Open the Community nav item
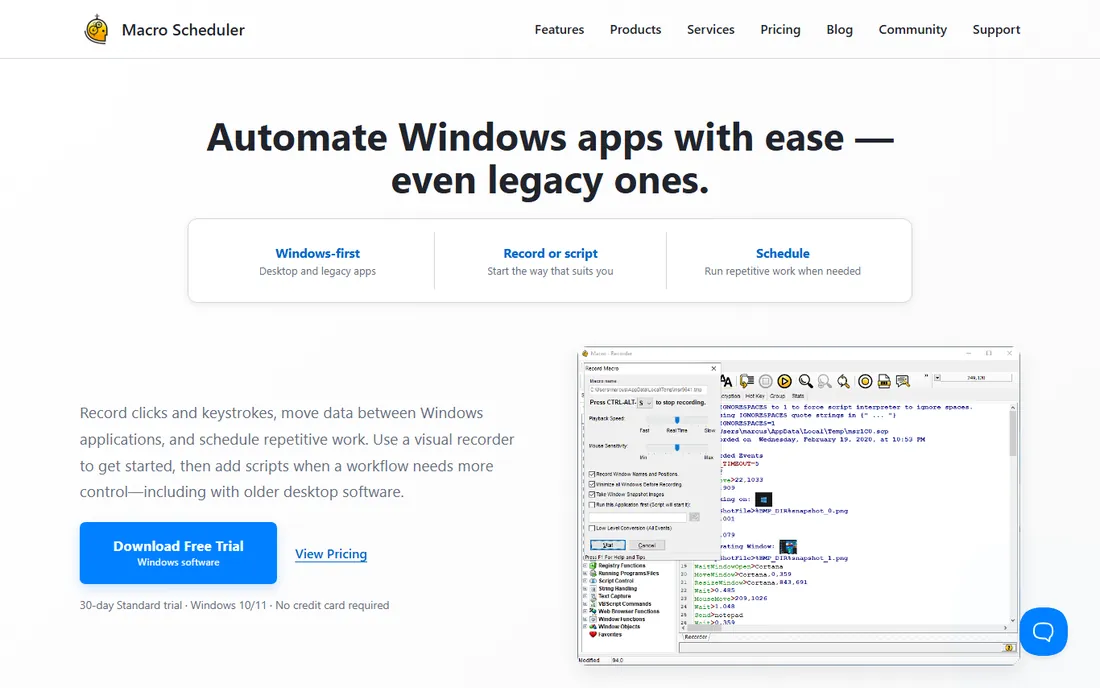 [x=913, y=29]
